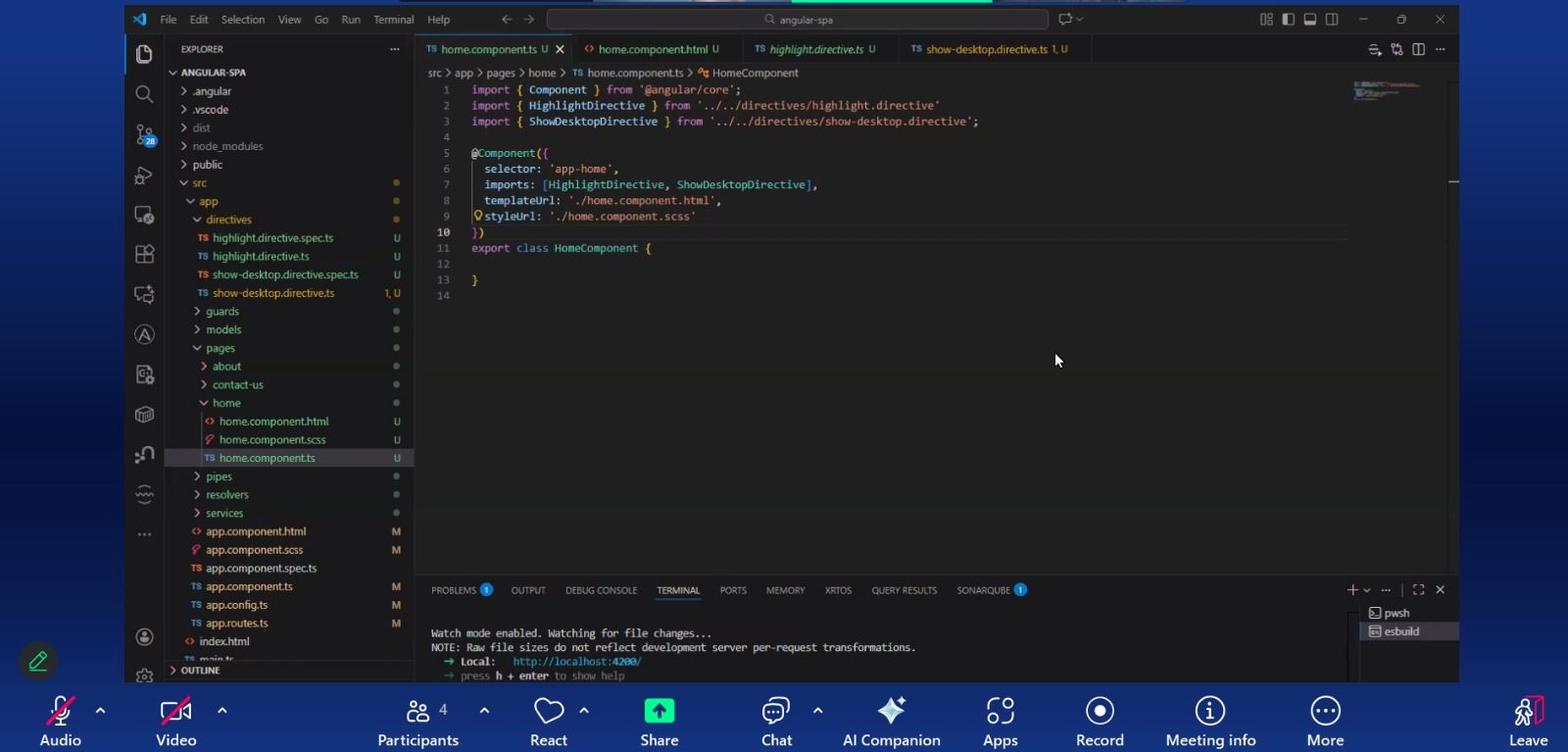The height and width of the screenshot is (752, 1568).
Task: Go forward with editor navigation arrow
Action: (529, 20)
